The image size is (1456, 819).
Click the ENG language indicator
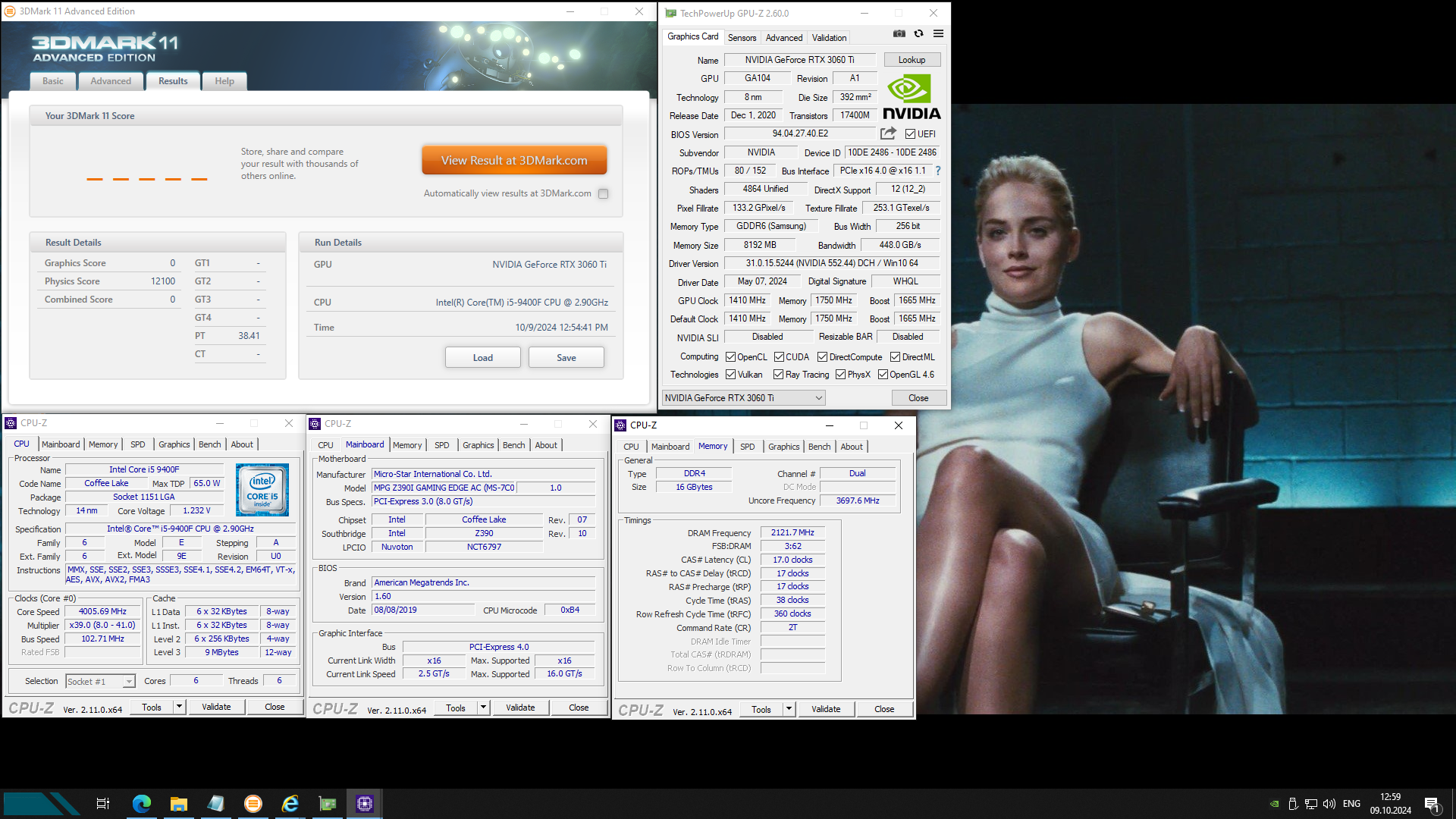pos(1351,804)
